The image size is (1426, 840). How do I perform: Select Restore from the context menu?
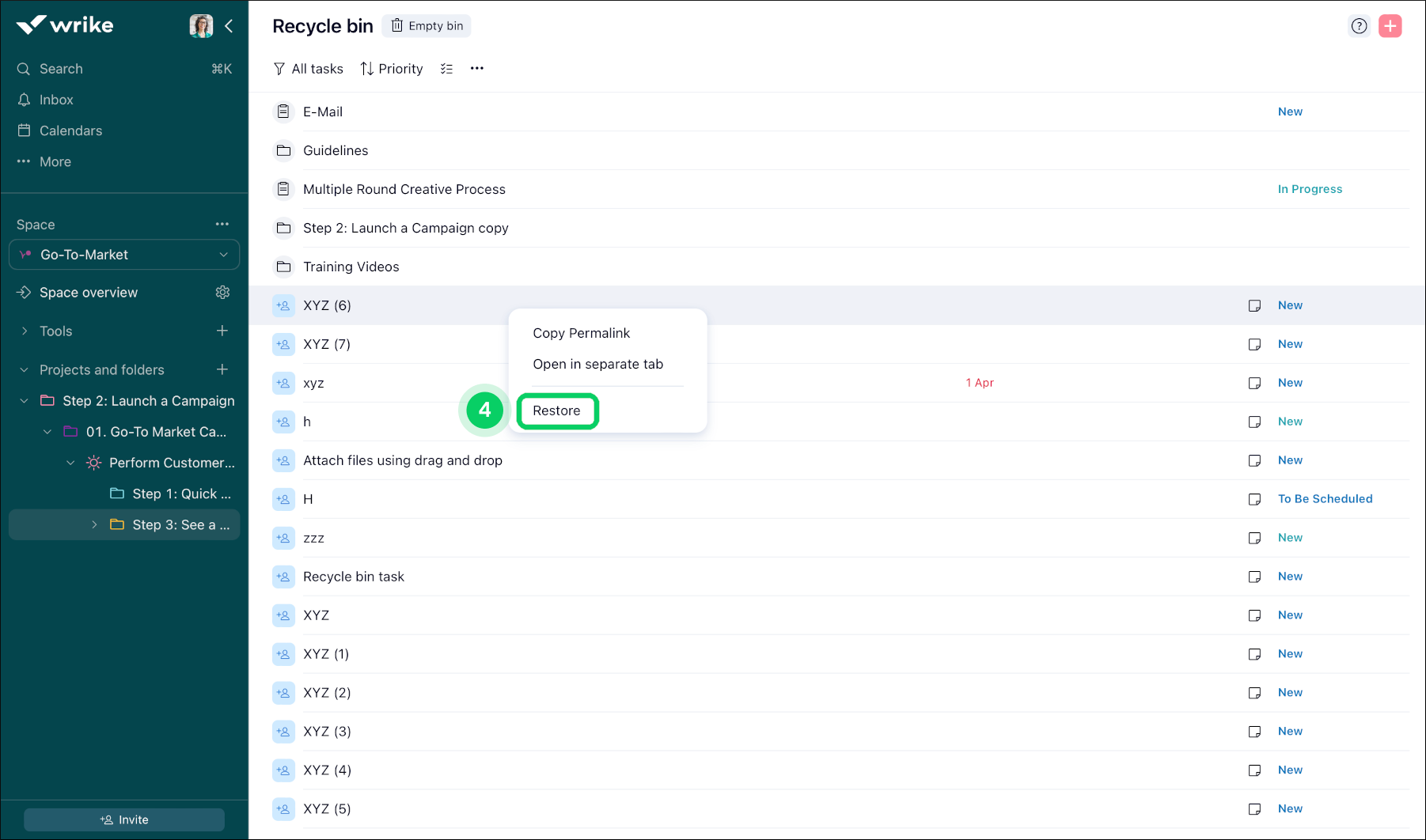point(556,411)
